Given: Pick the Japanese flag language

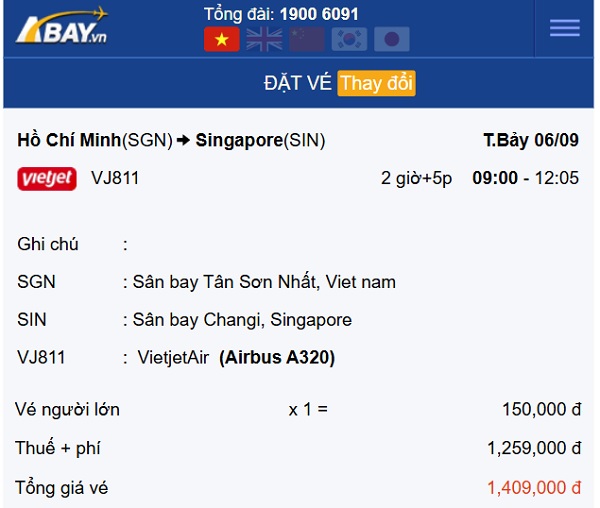Looking at the screenshot, I should click(x=392, y=39).
